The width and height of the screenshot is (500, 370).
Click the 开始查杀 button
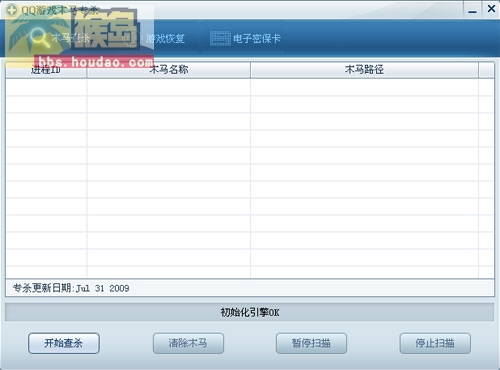tap(64, 343)
